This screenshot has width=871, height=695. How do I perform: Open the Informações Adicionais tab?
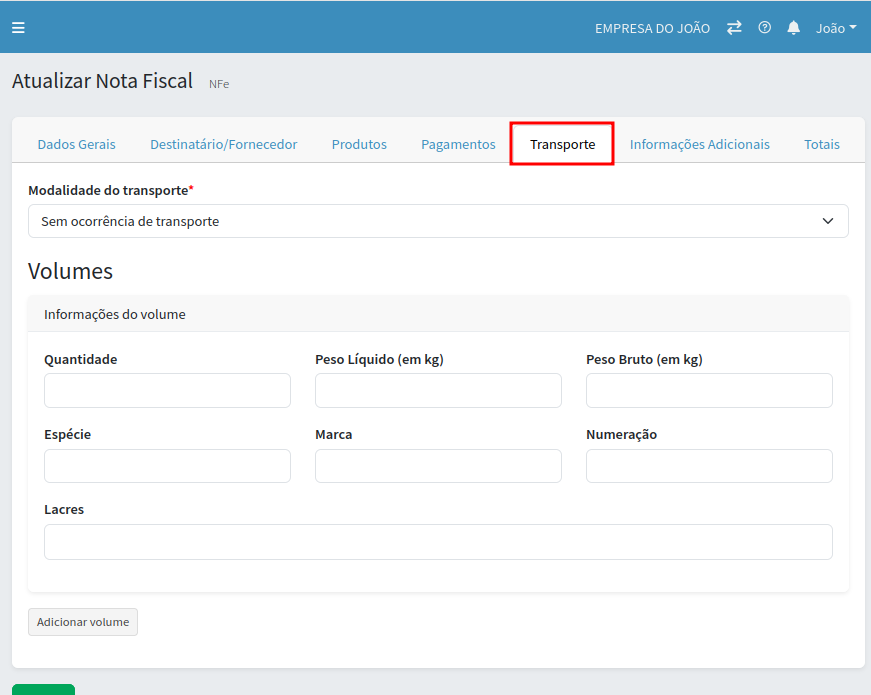click(700, 144)
